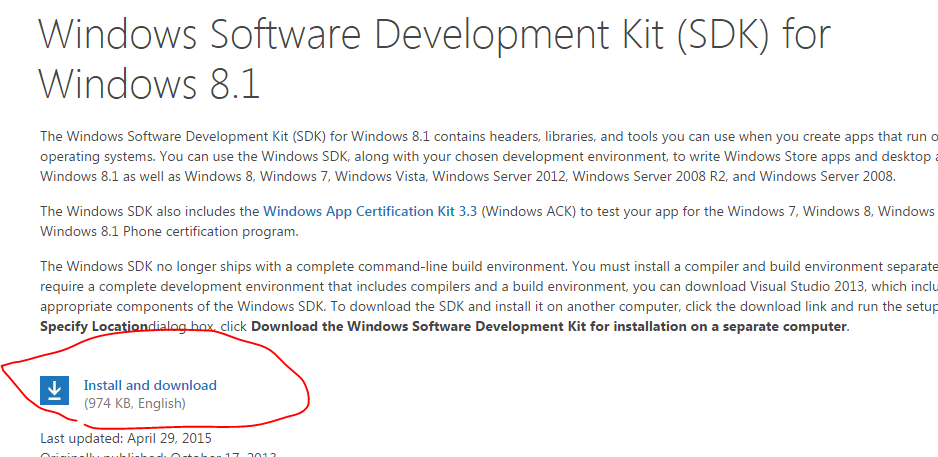Open Windows App Certification Kit 3.3 link

tap(370, 211)
